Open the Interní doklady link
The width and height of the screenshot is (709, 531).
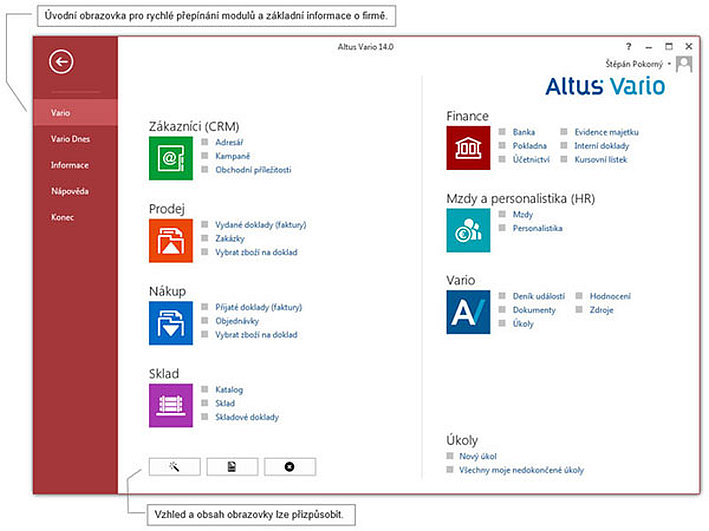[601, 146]
